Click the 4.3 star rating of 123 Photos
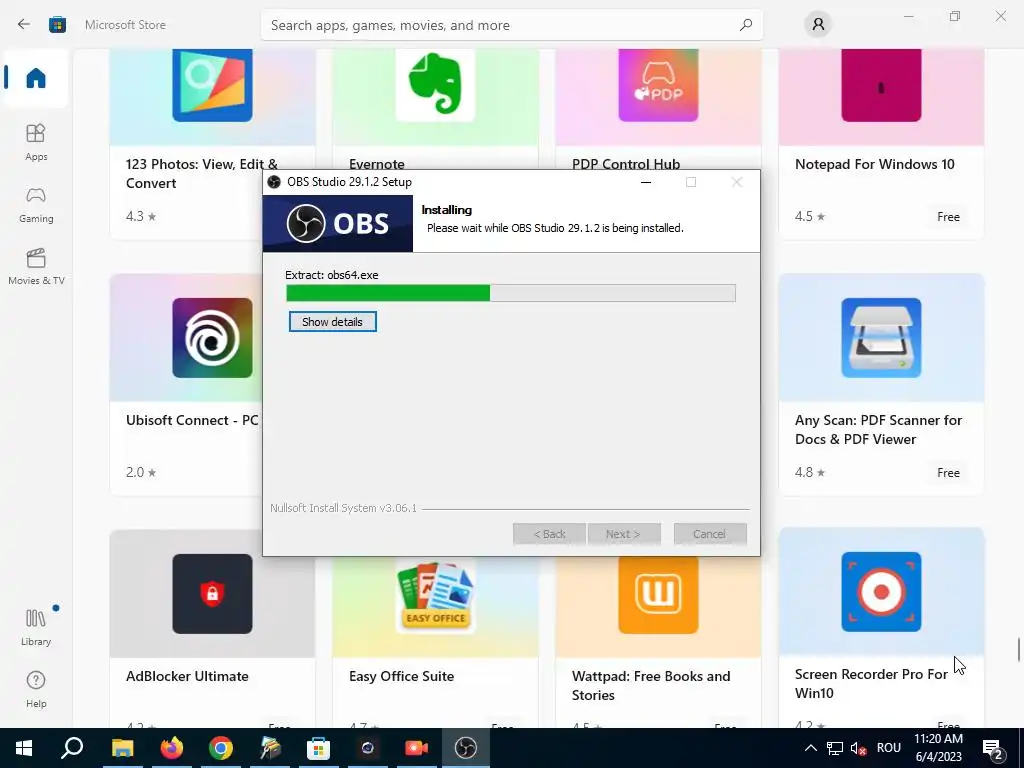Screen dimensions: 1024x768 click(141, 216)
